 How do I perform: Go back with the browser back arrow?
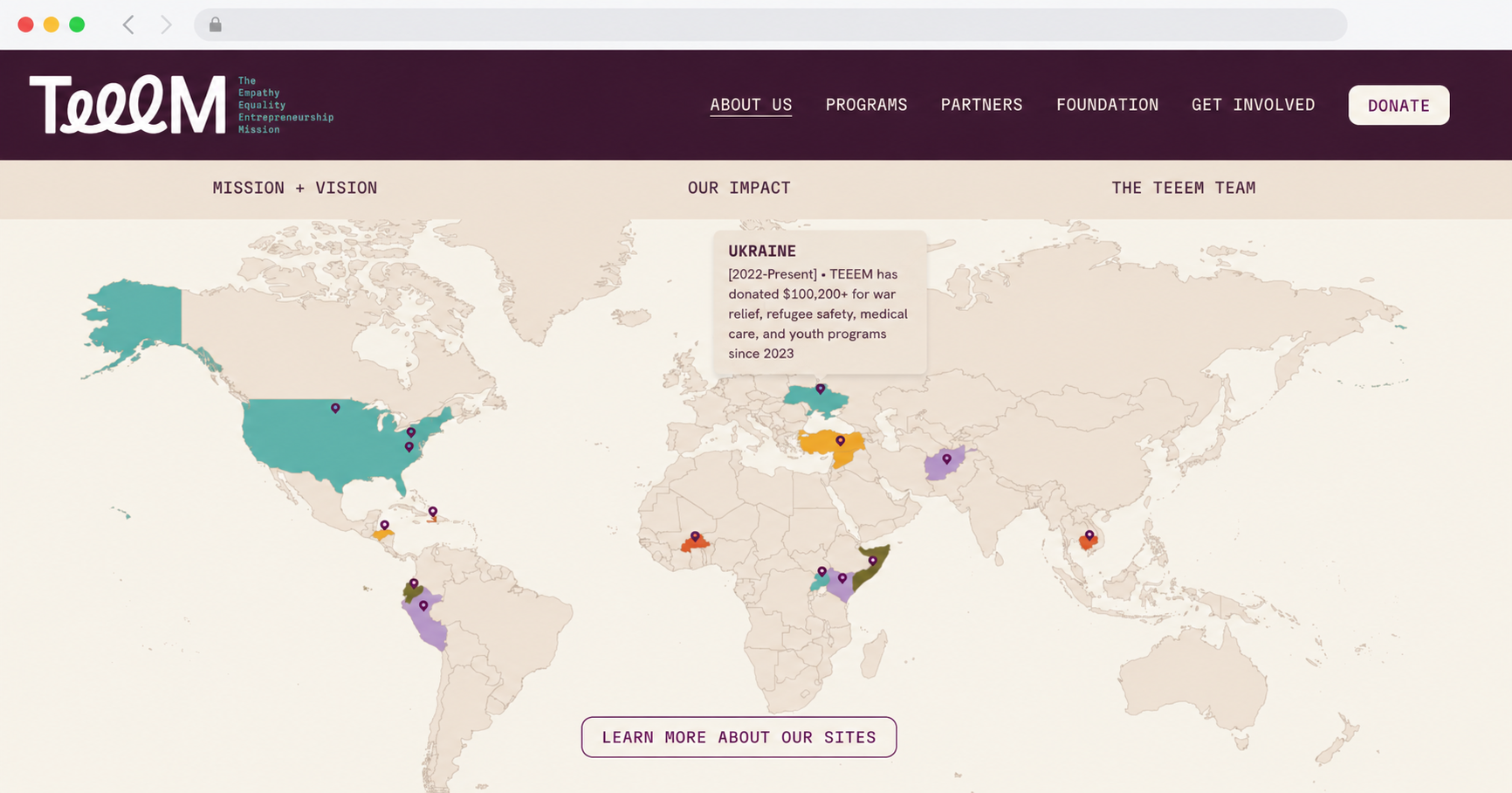[x=128, y=24]
